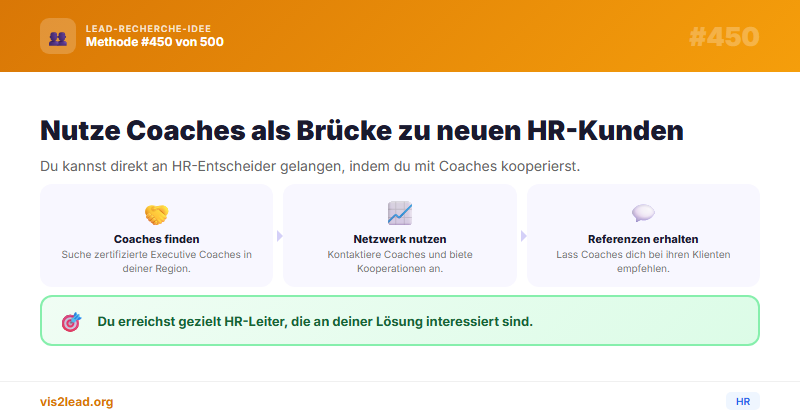
Task: Click the Referenzen erhalten title
Action: tap(643, 239)
